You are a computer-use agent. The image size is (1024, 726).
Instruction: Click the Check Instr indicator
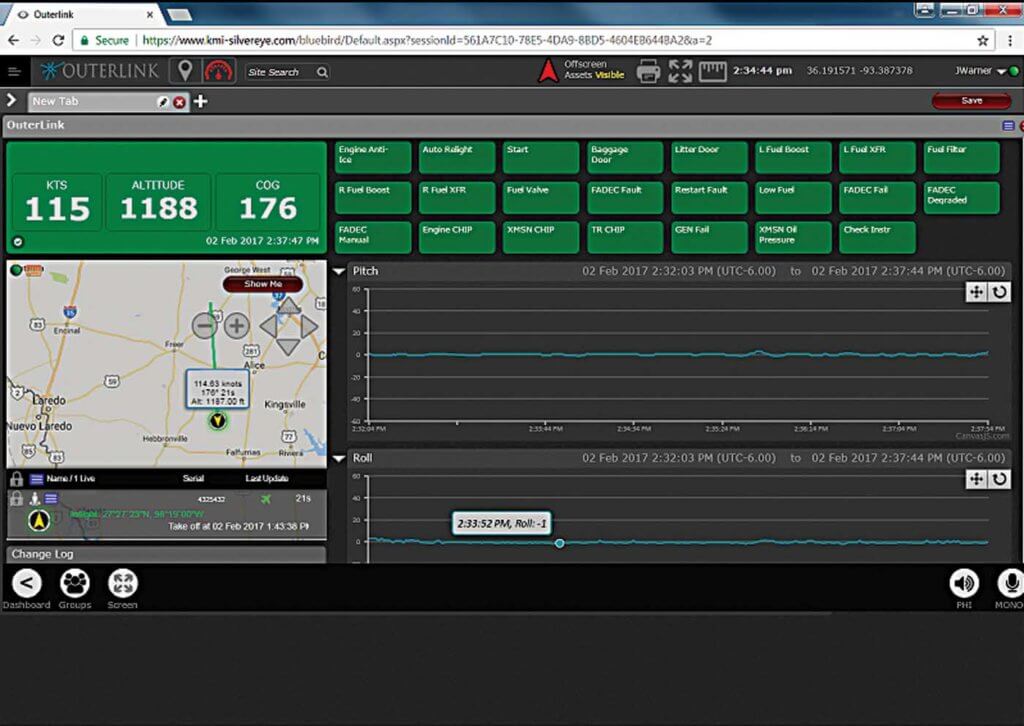(877, 238)
